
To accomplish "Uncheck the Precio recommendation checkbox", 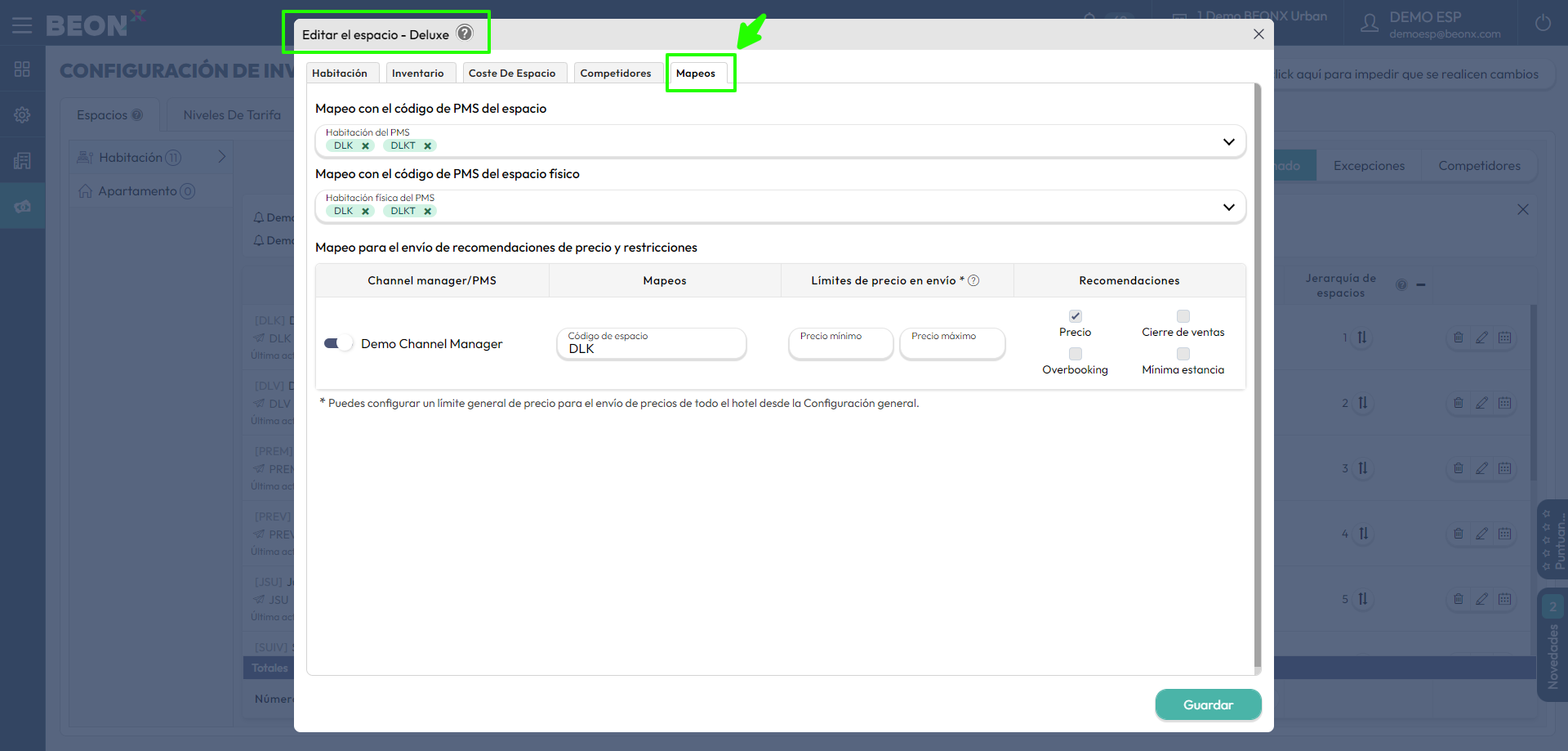I will 1076,316.
